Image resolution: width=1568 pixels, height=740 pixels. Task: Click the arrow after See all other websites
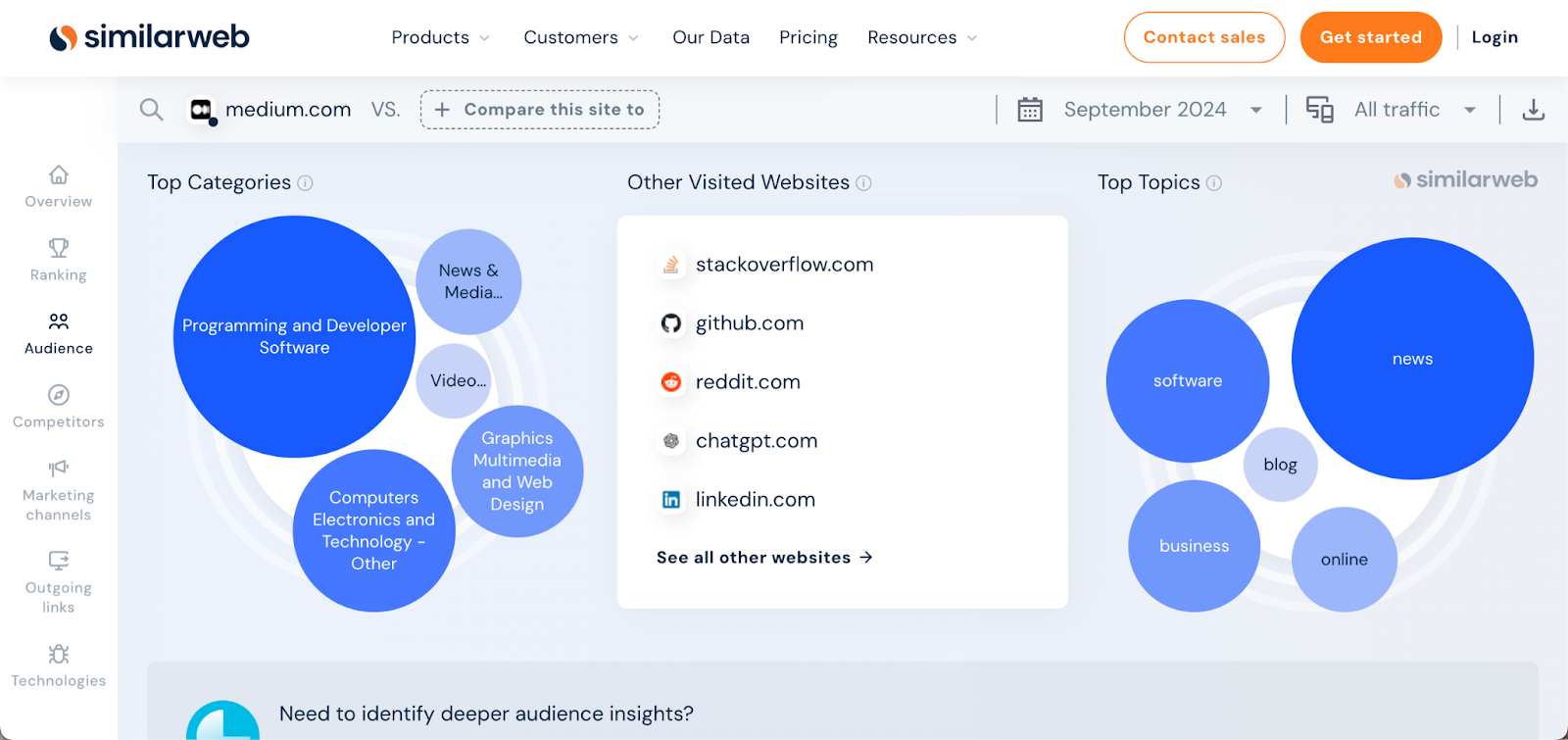866,558
